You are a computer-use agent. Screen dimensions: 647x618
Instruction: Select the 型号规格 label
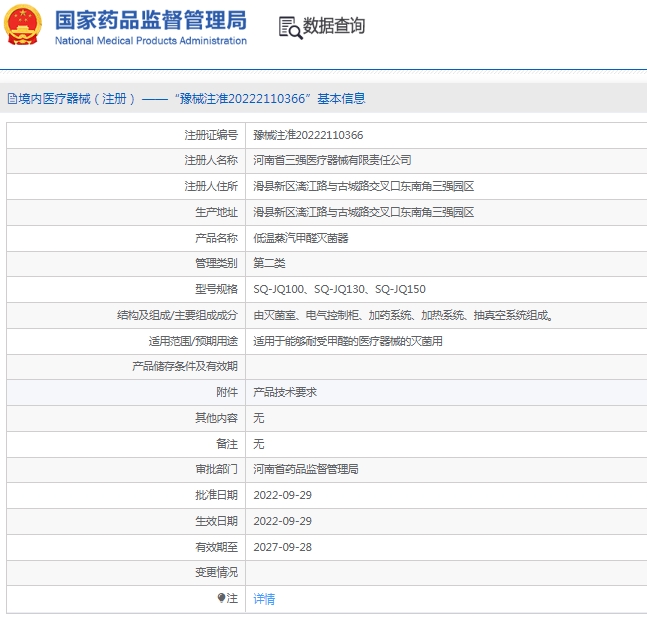(x=216, y=289)
